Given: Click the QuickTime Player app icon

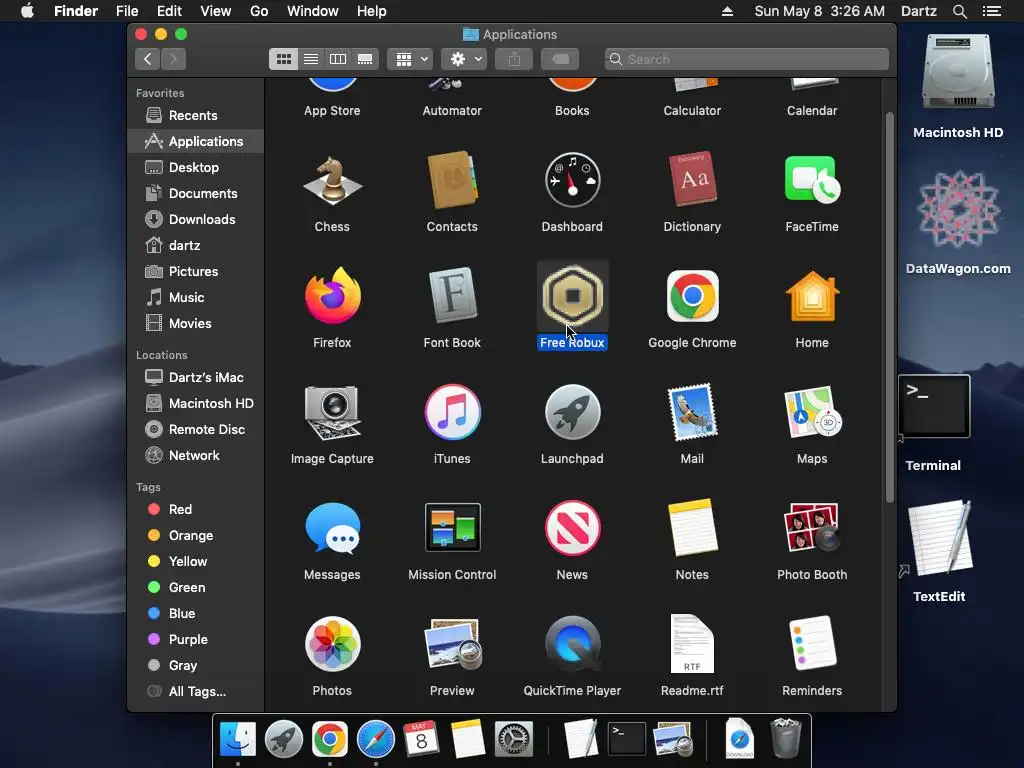Looking at the screenshot, I should [x=572, y=645].
